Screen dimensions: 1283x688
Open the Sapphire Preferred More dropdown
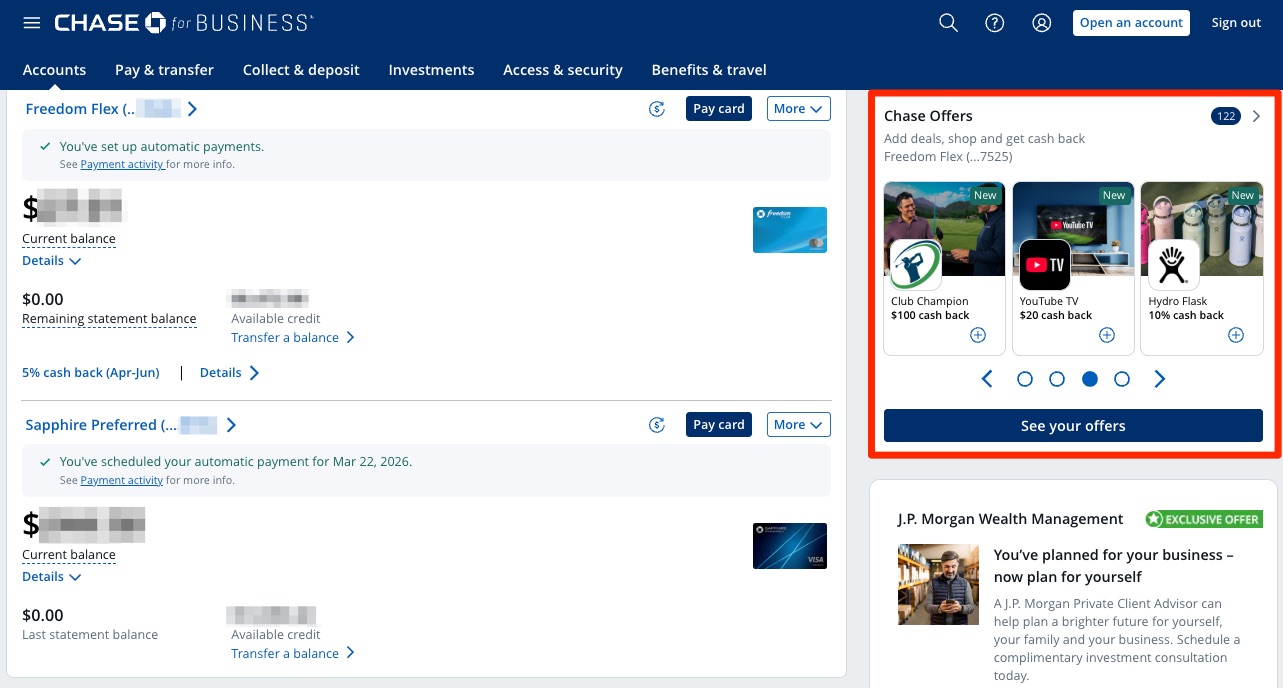point(798,425)
